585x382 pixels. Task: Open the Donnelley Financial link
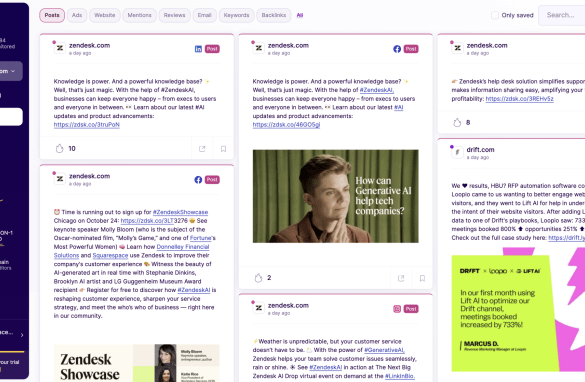[183, 247]
